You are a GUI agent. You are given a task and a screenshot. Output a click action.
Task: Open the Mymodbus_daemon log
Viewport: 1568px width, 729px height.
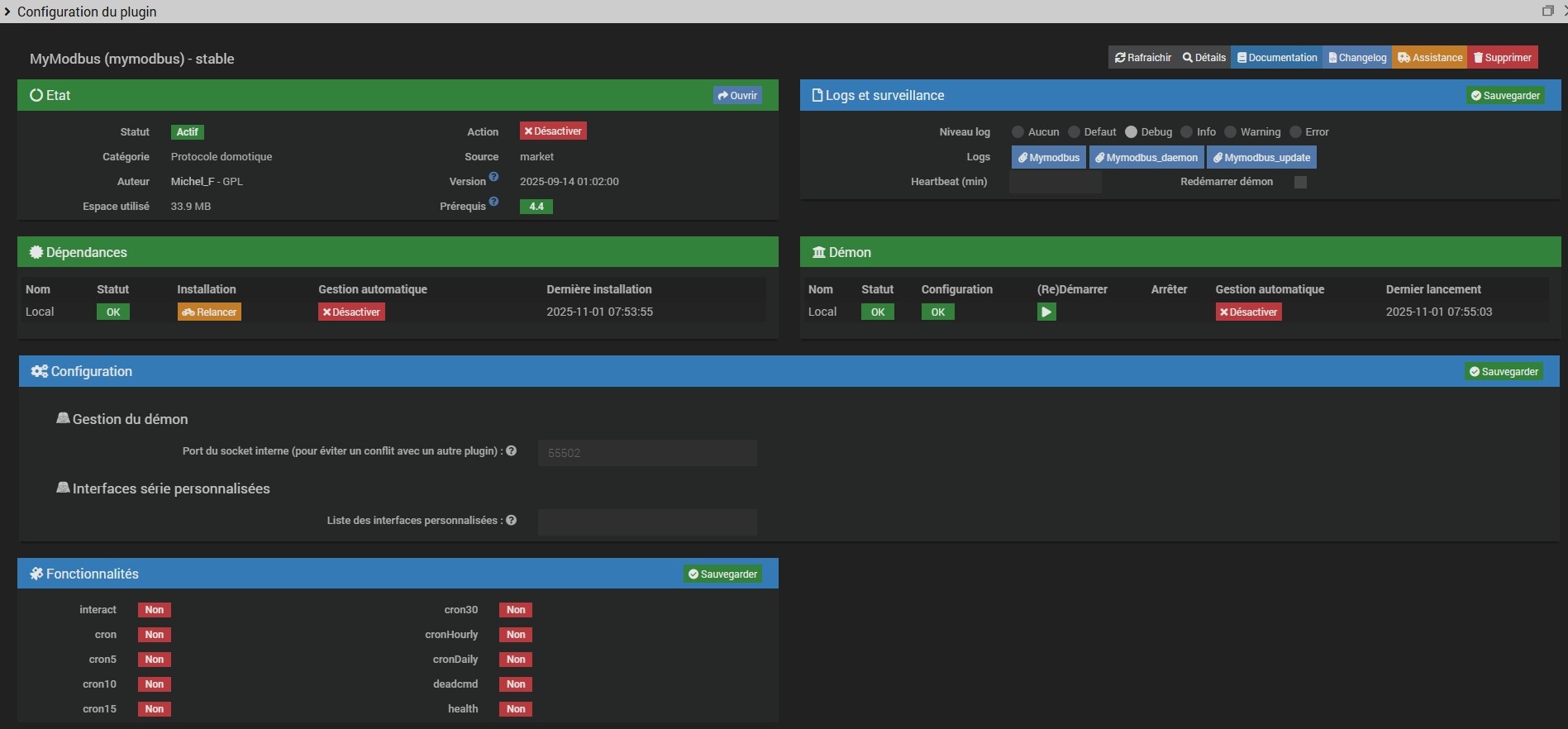click(1146, 157)
